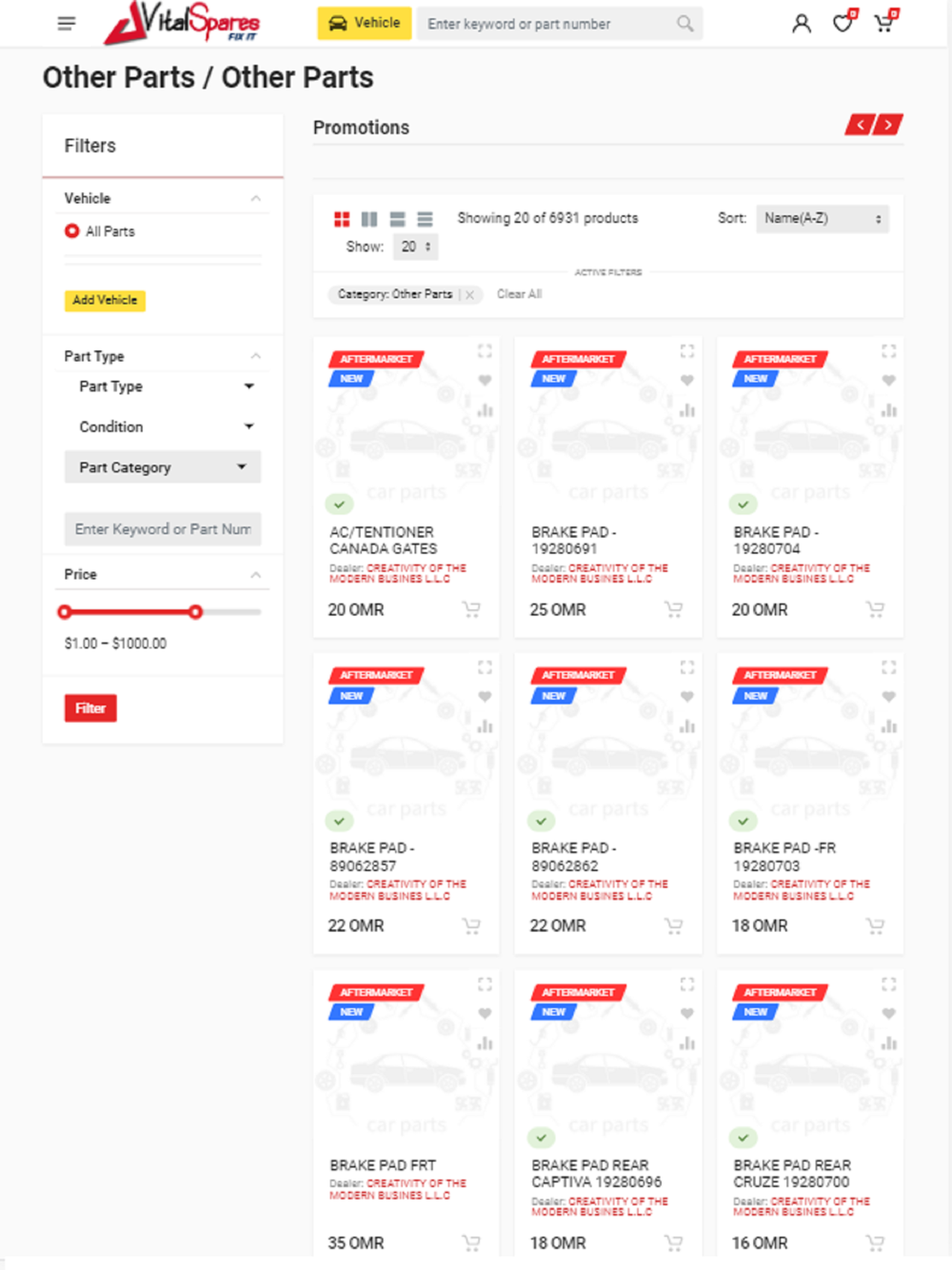Screen dimensions: 952x1270
Task: Quick view BRAKE PAD - 19280691
Action: (x=686, y=351)
